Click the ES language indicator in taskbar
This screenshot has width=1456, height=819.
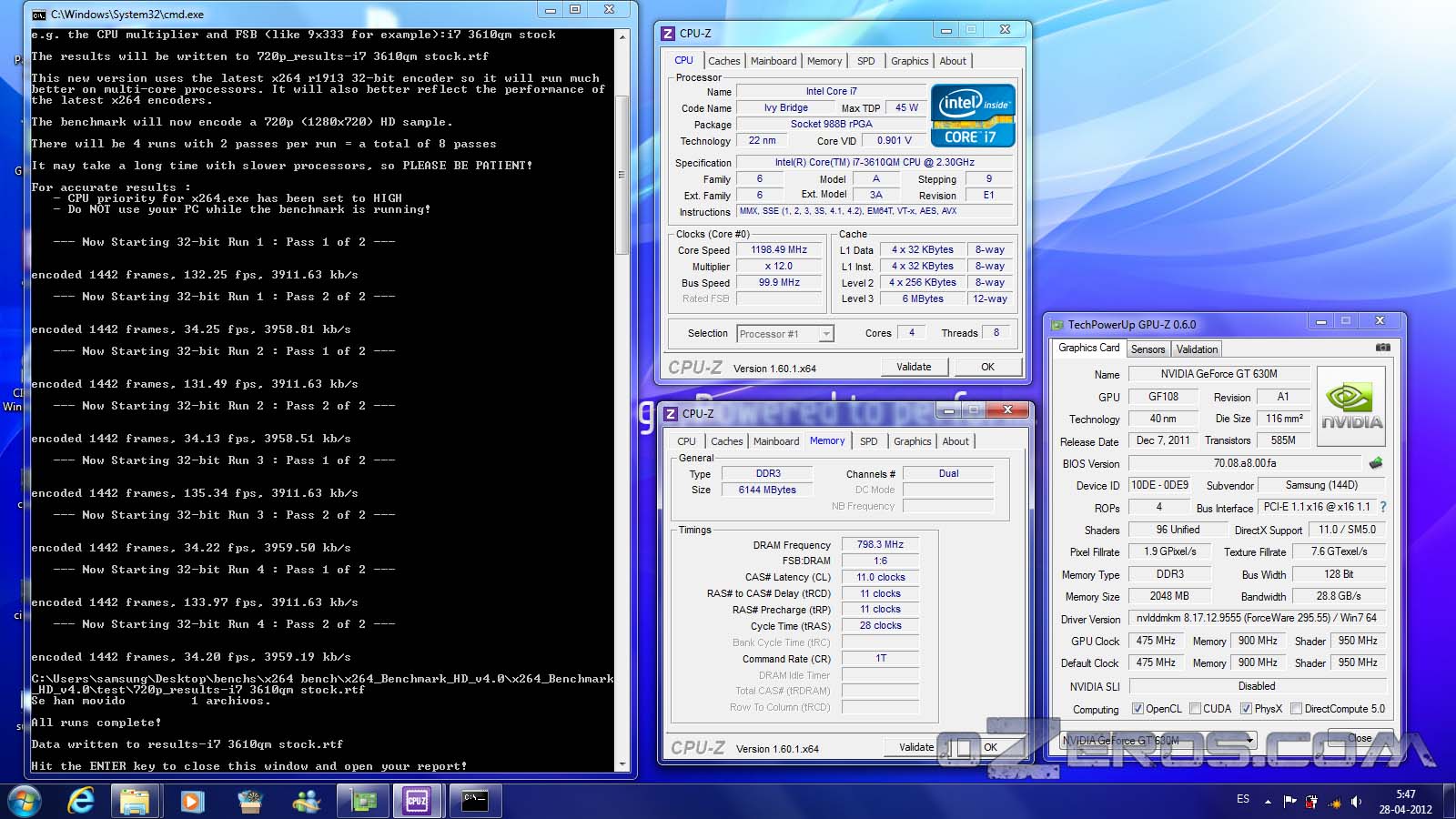[x=1243, y=799]
